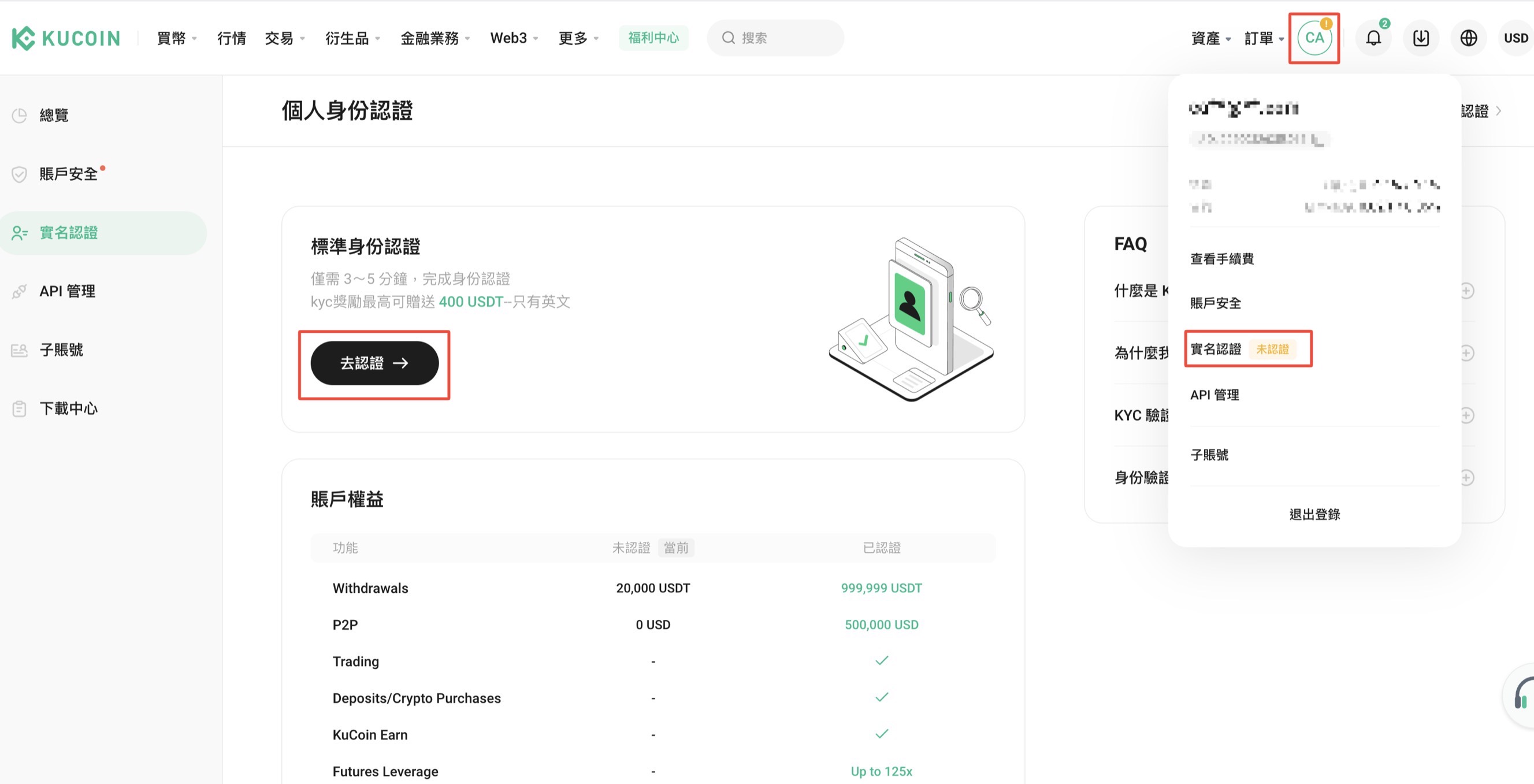
Task: Click the 去認證 button to start KYC
Action: 374,362
